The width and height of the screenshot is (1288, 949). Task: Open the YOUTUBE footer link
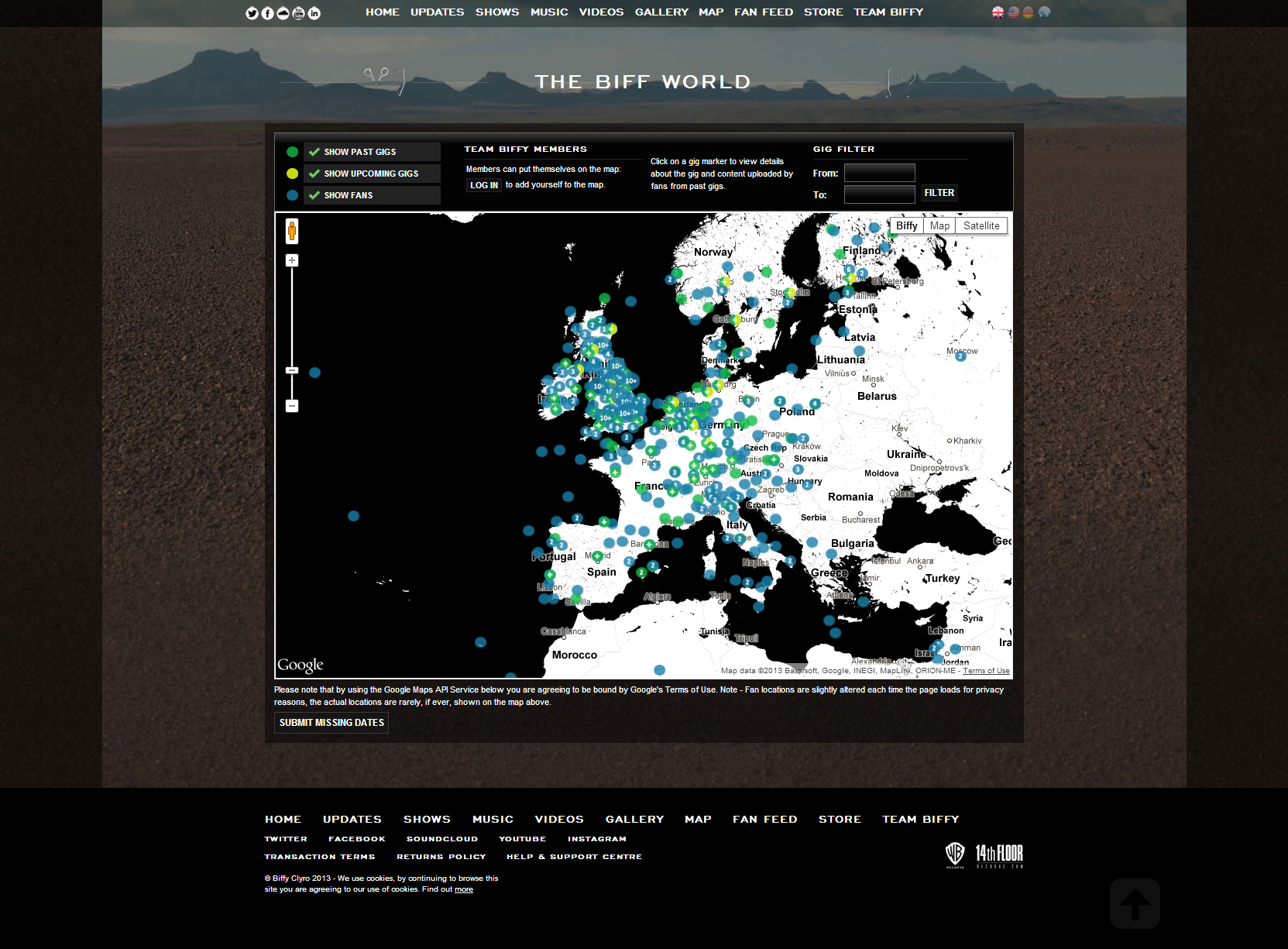point(523,839)
